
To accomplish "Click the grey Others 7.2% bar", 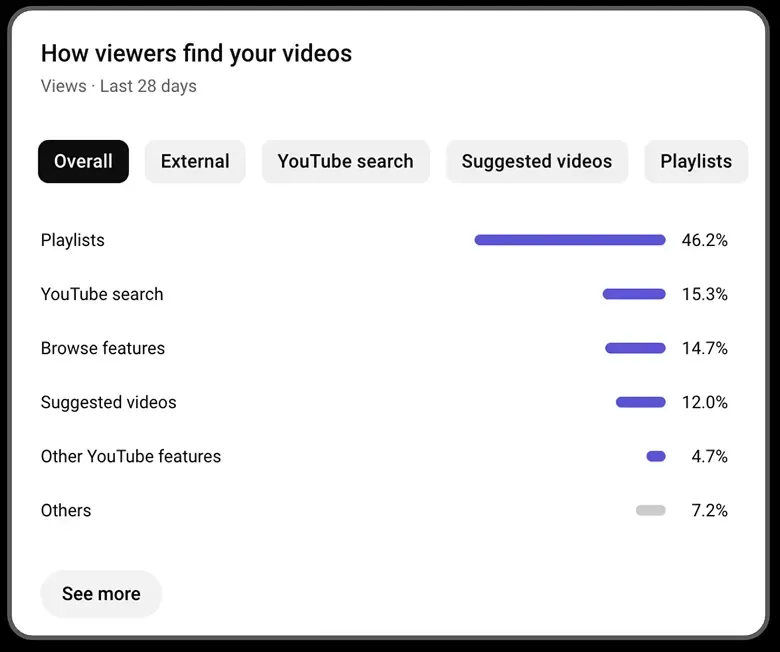I will coord(651,510).
